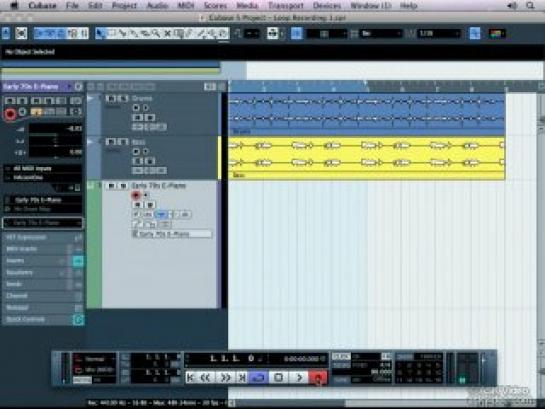Open the Equalizers inspector tab

[43, 272]
